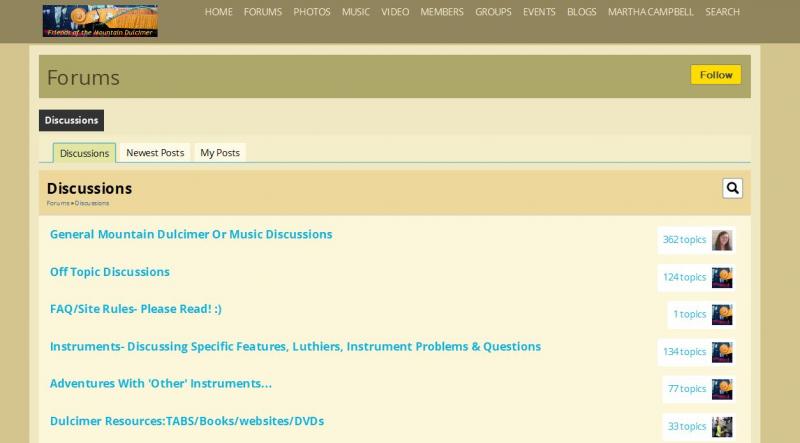This screenshot has height=443, width=800.
Task: Switch to the My Posts tab
Action: pyautogui.click(x=220, y=153)
